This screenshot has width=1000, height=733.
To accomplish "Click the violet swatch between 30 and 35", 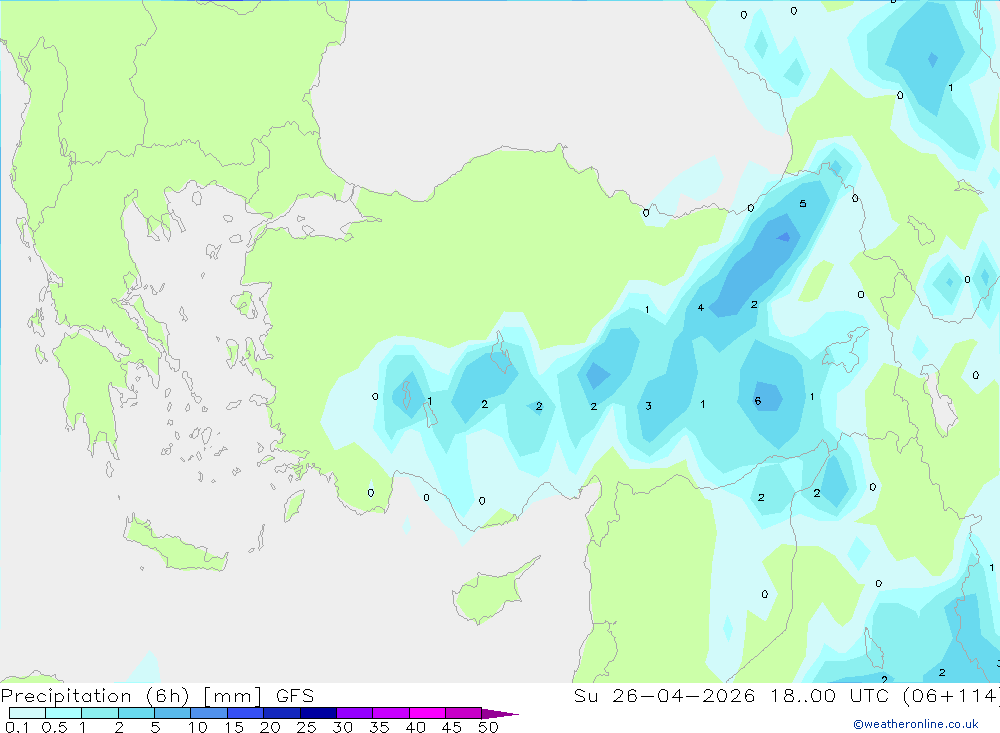I will click(x=355, y=713).
